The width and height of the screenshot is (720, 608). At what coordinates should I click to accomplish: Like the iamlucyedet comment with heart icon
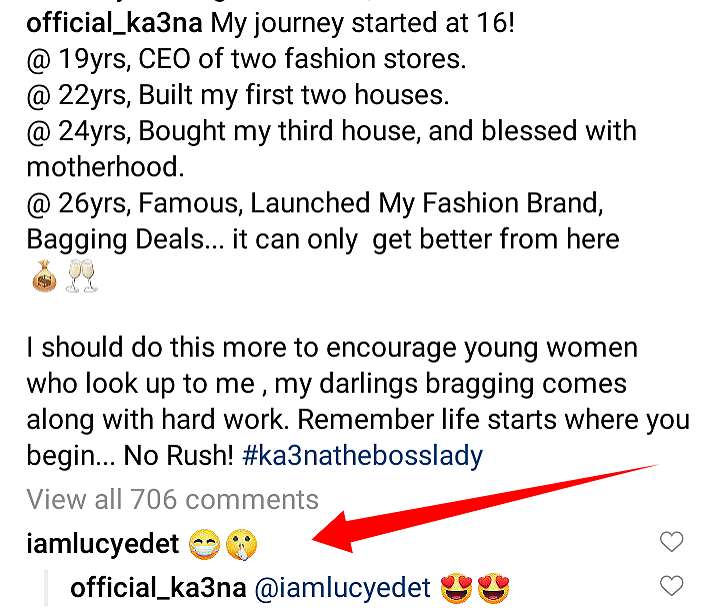(x=672, y=543)
